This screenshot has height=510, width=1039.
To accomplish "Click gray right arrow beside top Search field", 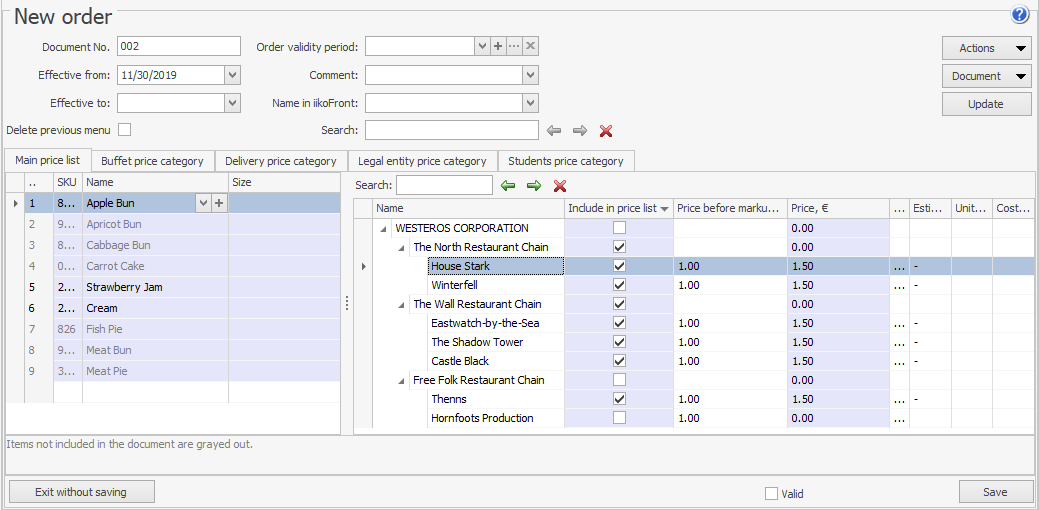I will click(579, 131).
